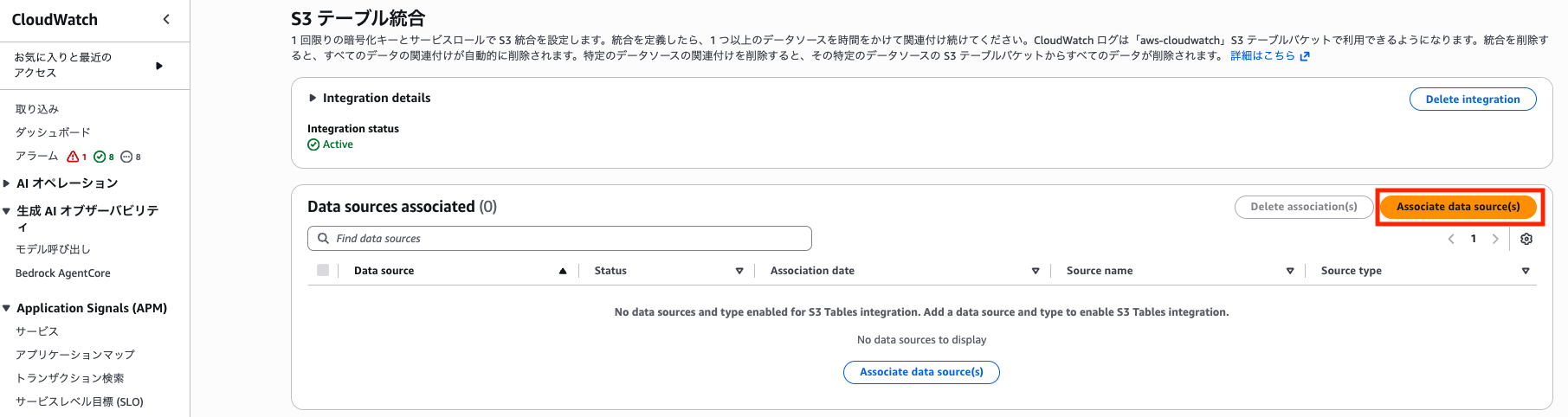
Task: Open 取り込み in the sidebar
Action: tap(37, 109)
